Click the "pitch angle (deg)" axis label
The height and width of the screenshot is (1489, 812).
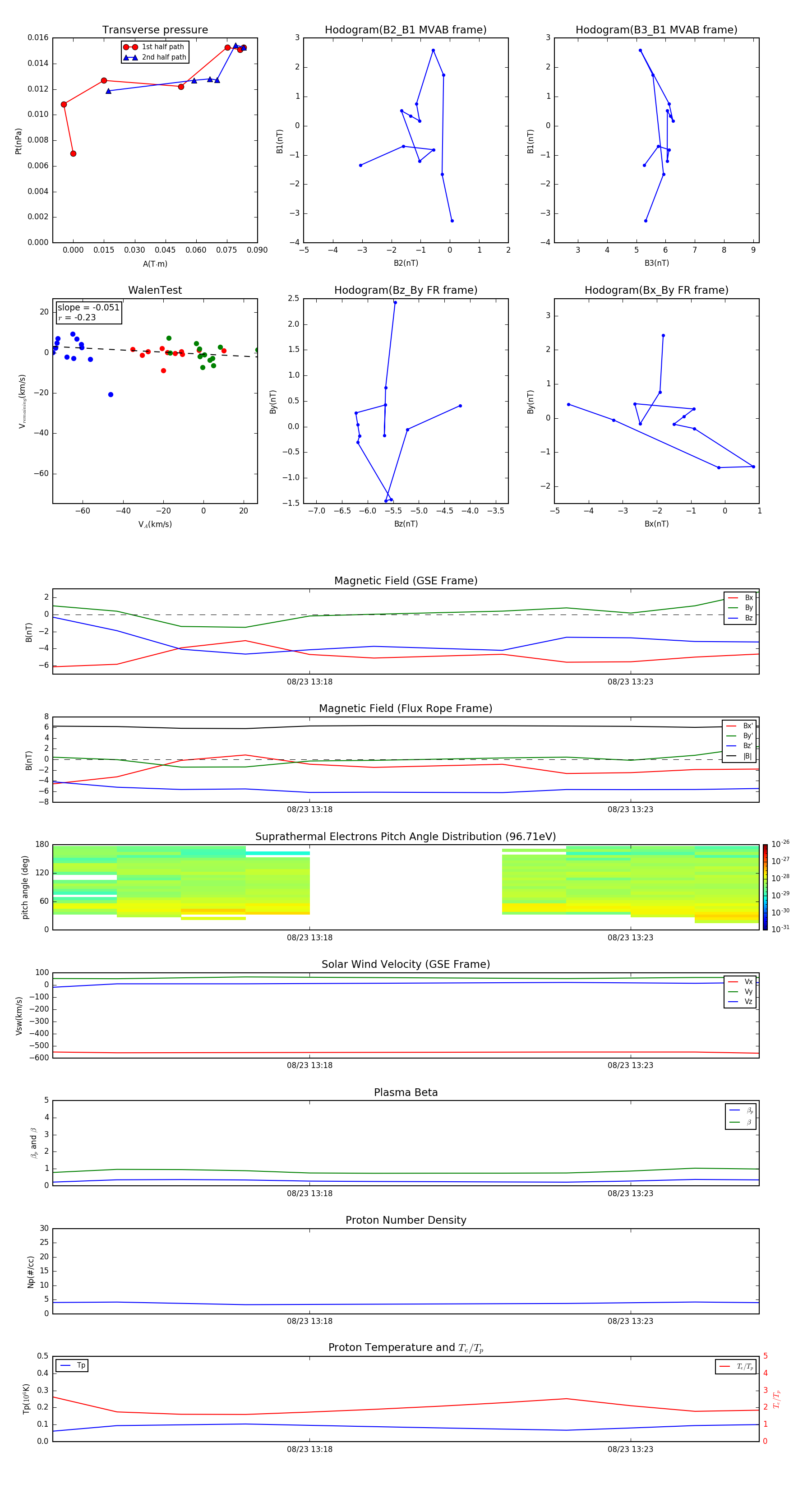(25, 887)
